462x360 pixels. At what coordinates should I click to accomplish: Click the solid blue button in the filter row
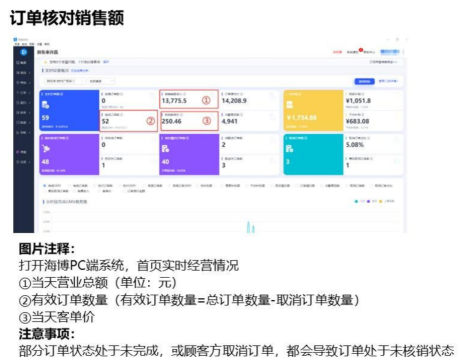(364, 81)
